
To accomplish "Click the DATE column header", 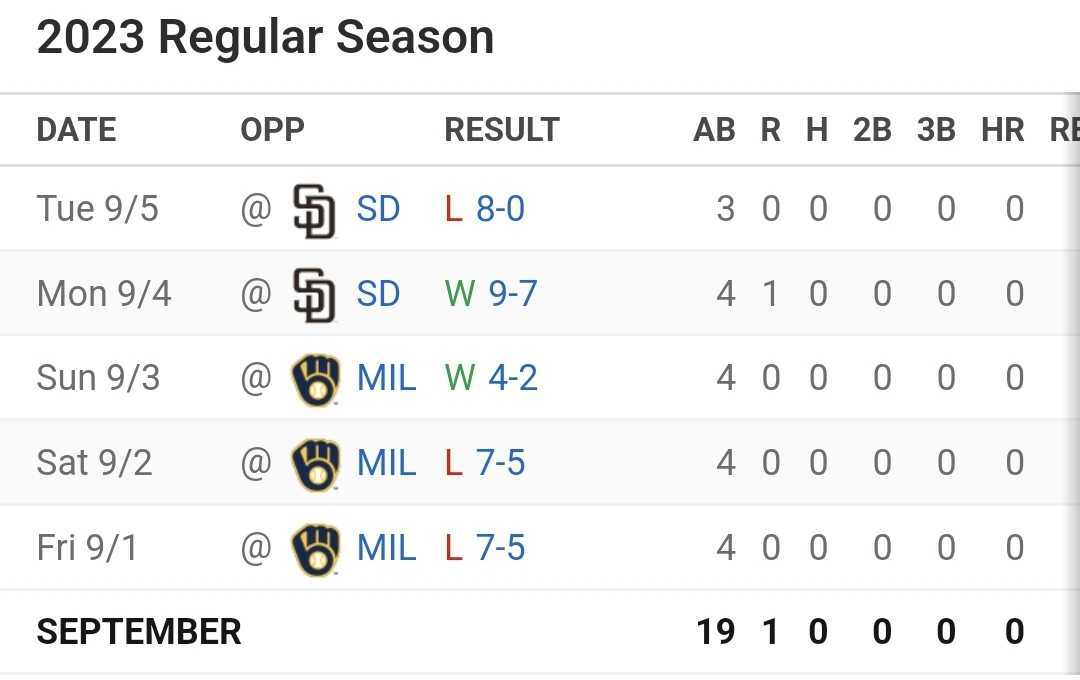I will point(76,130).
